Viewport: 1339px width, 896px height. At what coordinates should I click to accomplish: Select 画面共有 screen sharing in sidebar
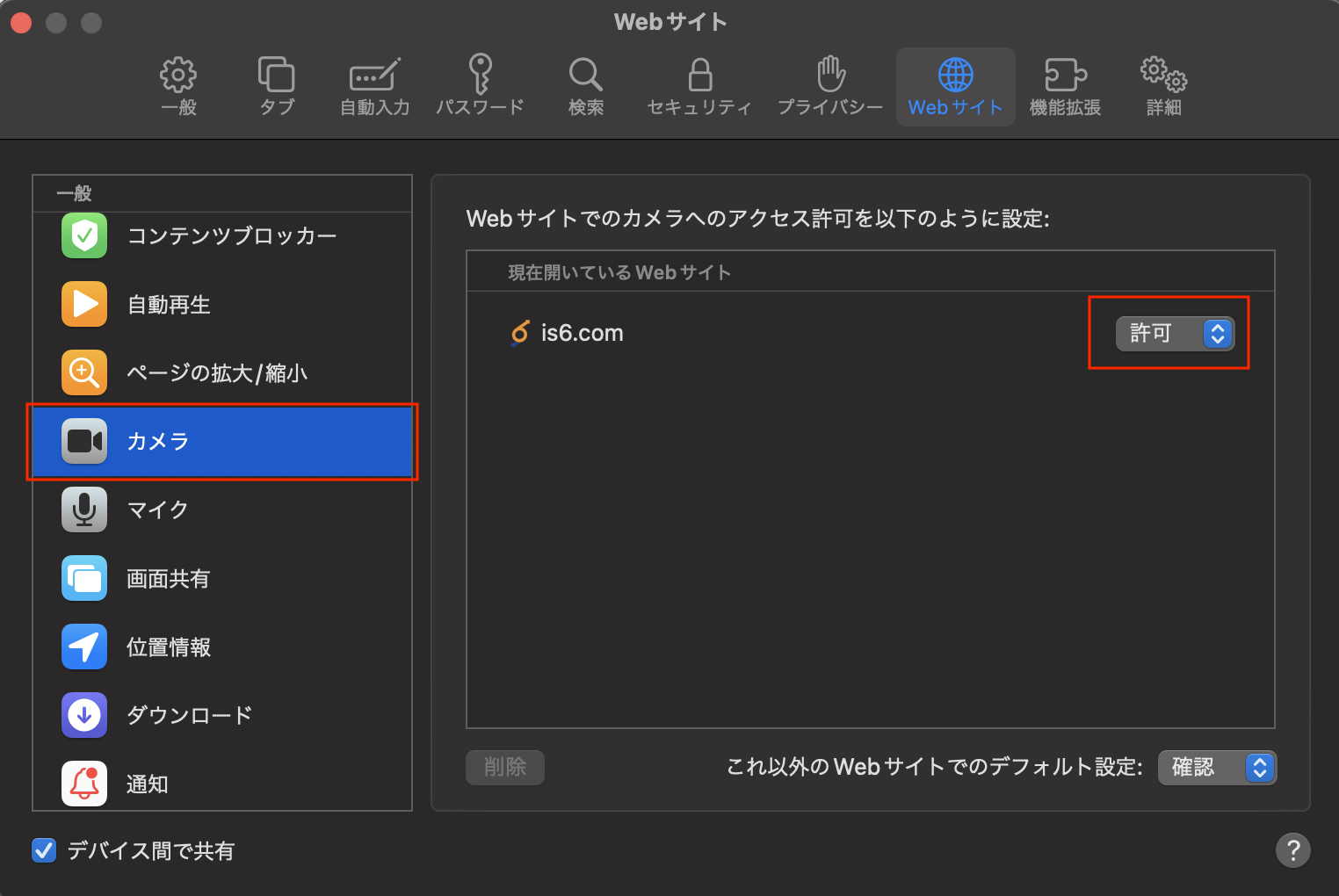222,578
